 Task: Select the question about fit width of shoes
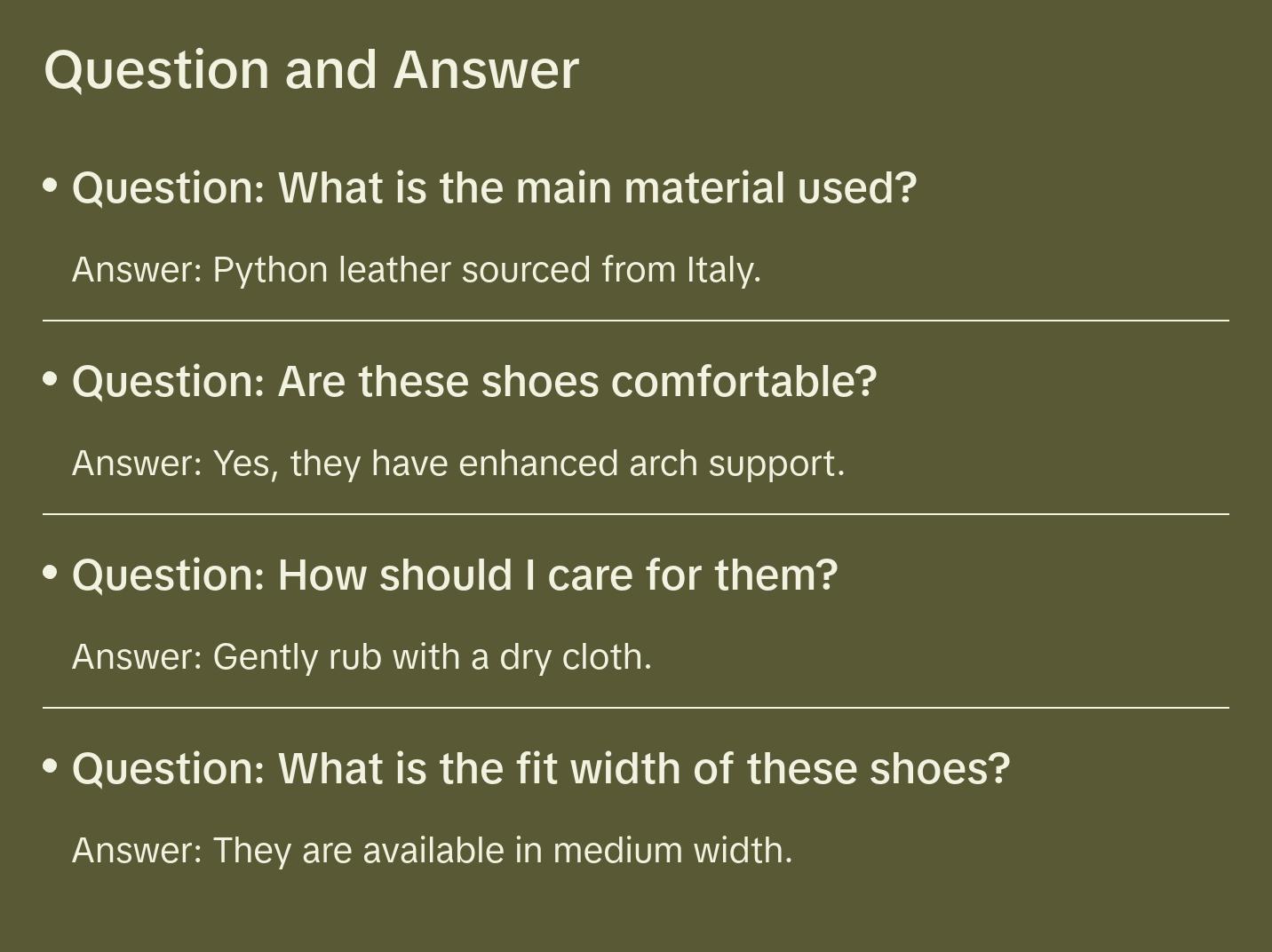point(541,769)
